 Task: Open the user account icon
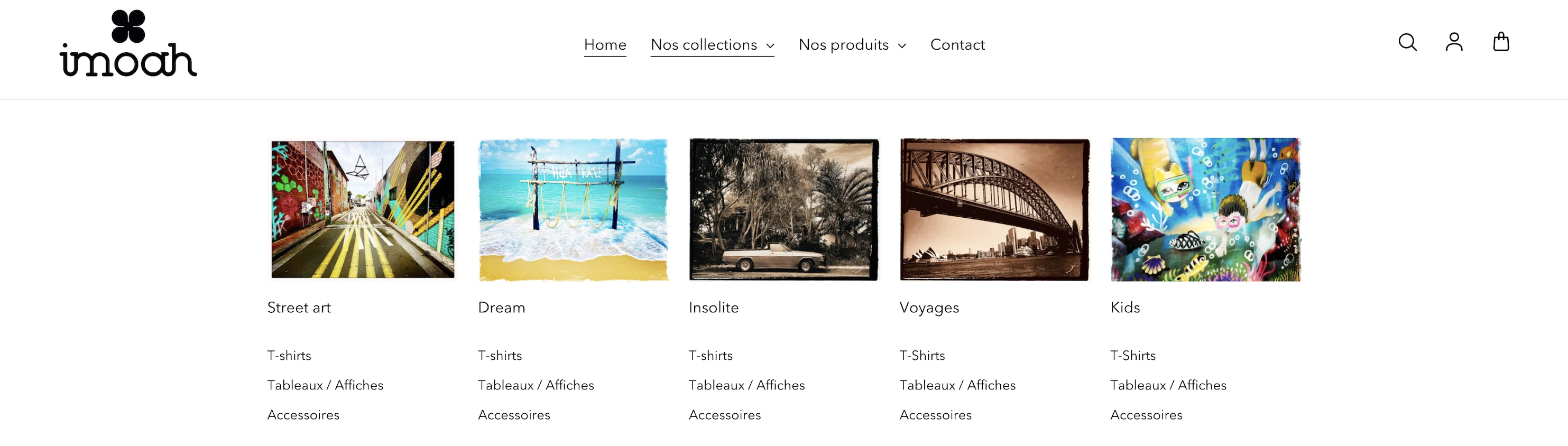[x=1454, y=43]
